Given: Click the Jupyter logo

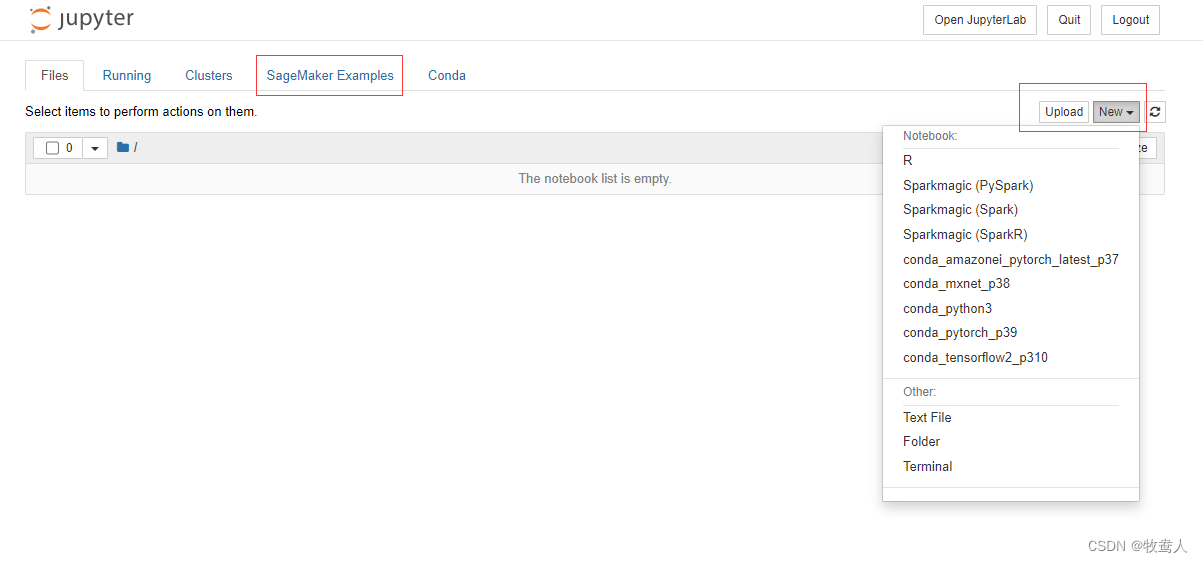Looking at the screenshot, I should pyautogui.click(x=81, y=19).
